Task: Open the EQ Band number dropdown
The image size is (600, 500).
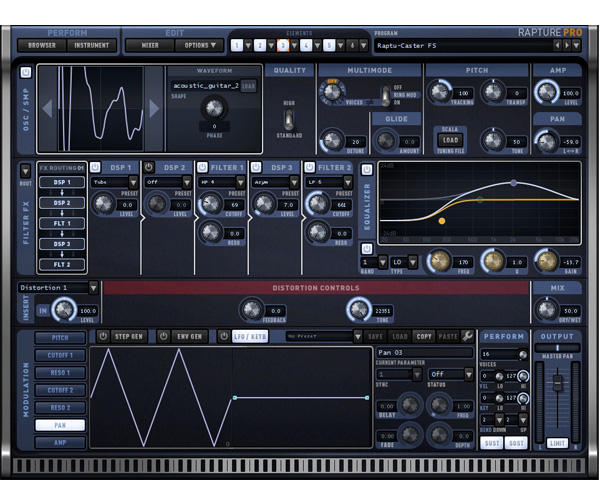Action: click(382, 262)
